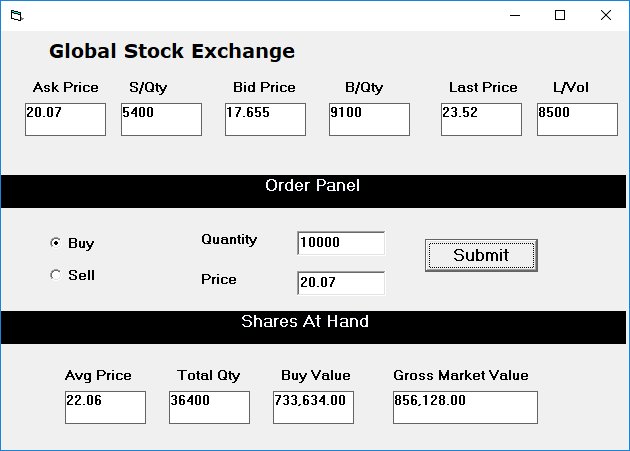Click the order Price input field

[x=341, y=283]
